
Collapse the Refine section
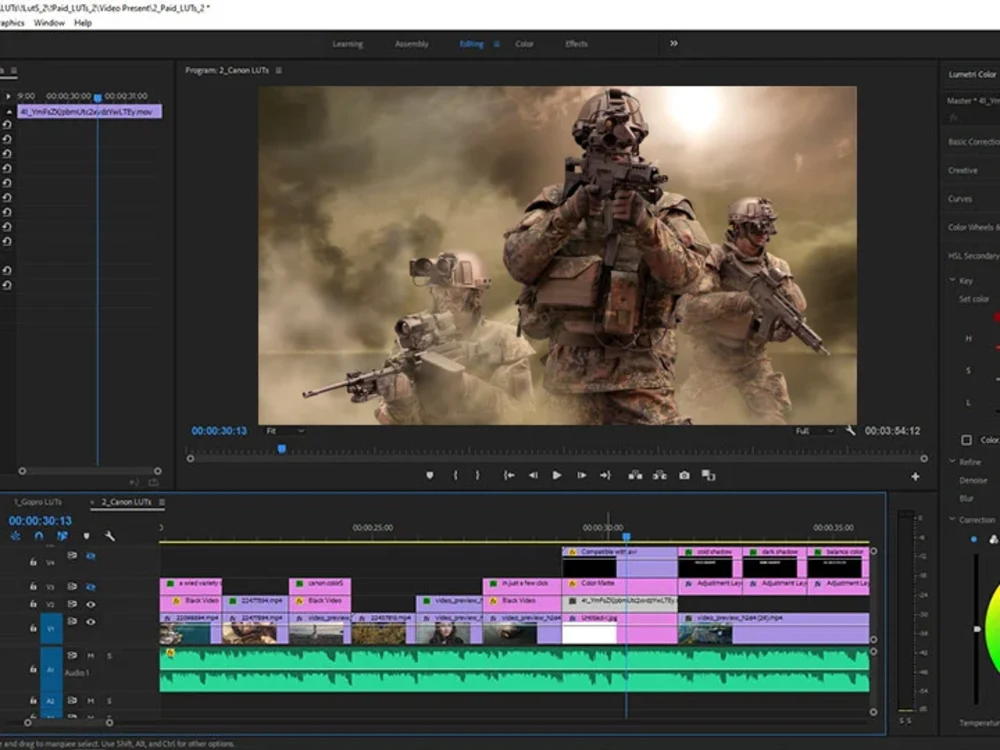(x=952, y=461)
